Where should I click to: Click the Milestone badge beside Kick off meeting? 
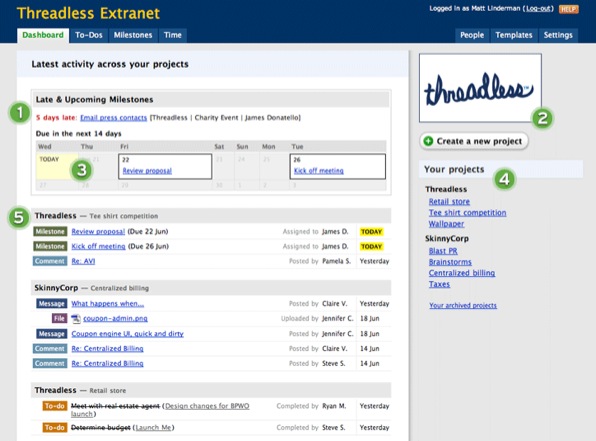(50, 246)
